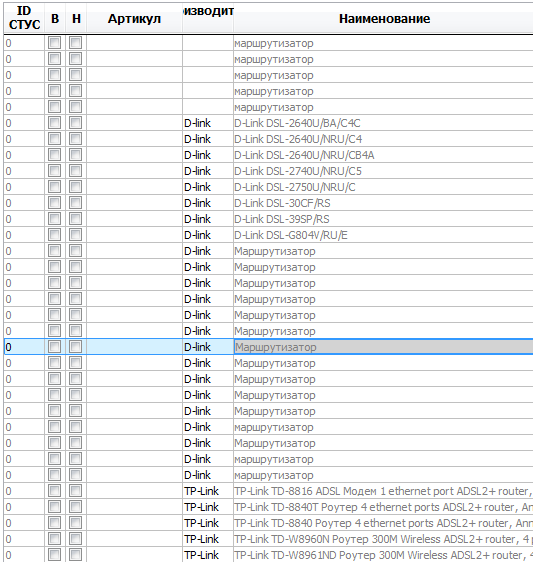Click Артикул cell in TP-Link TD-8840T row
Screen dimensions: 533x562
134,507
